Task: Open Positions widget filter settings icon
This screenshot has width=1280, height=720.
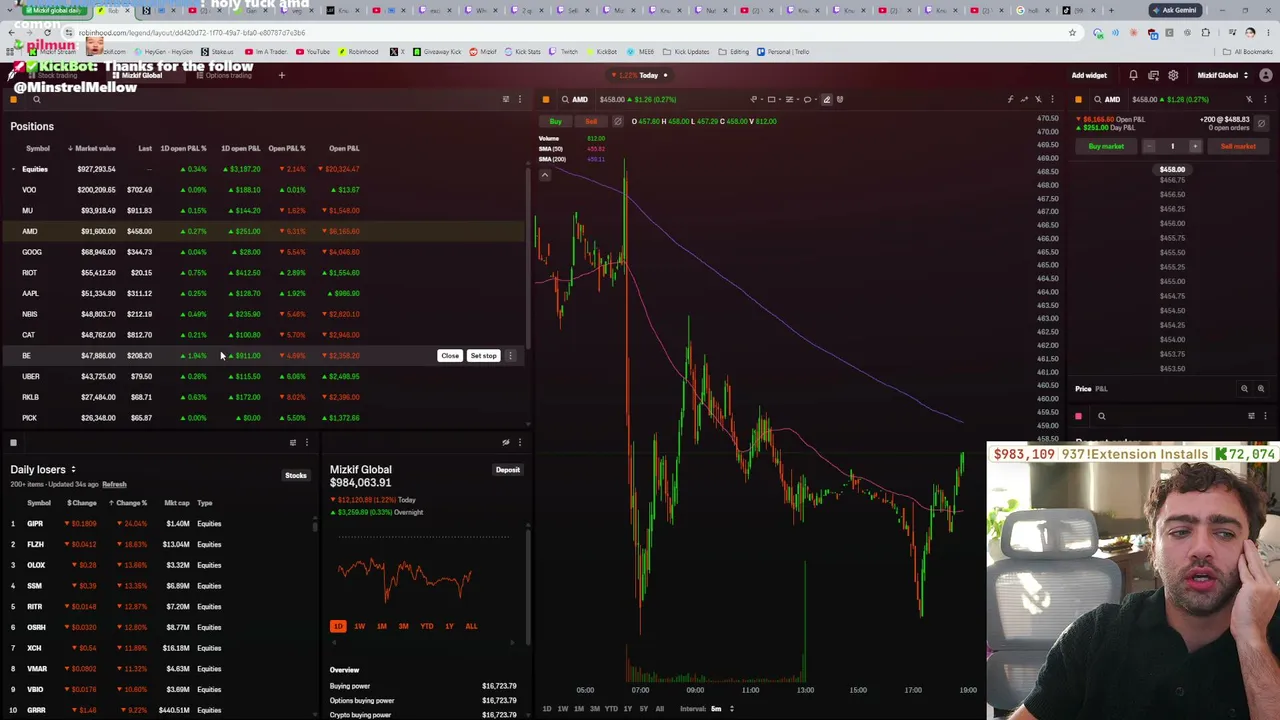Action: point(505,99)
